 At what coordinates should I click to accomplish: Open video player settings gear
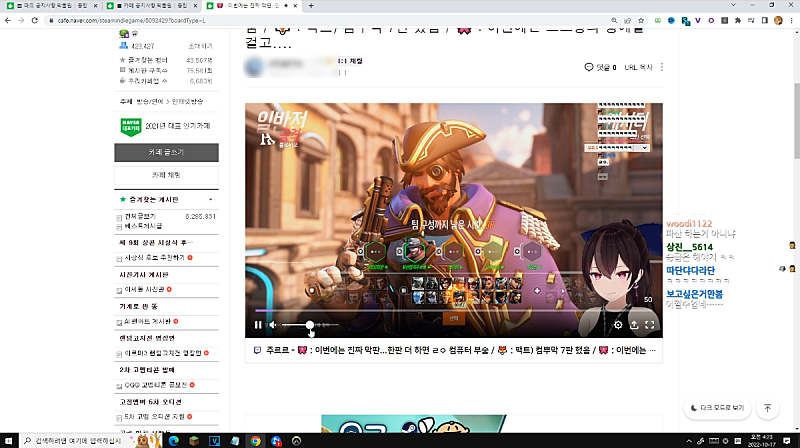(618, 325)
